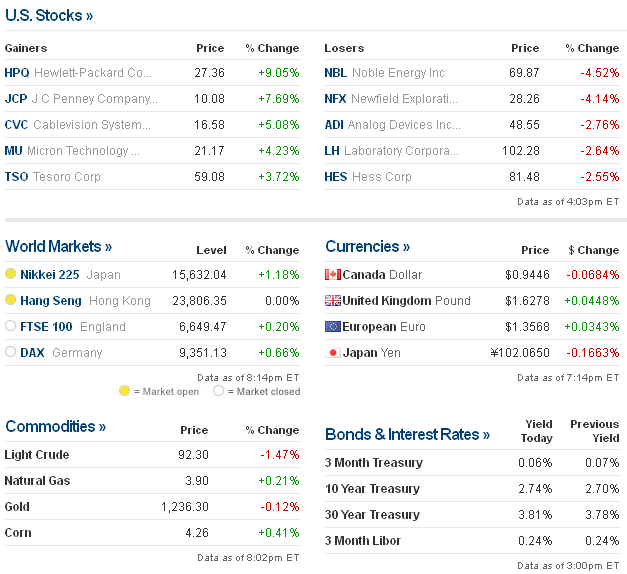Select the JCP stock symbol

17,99
